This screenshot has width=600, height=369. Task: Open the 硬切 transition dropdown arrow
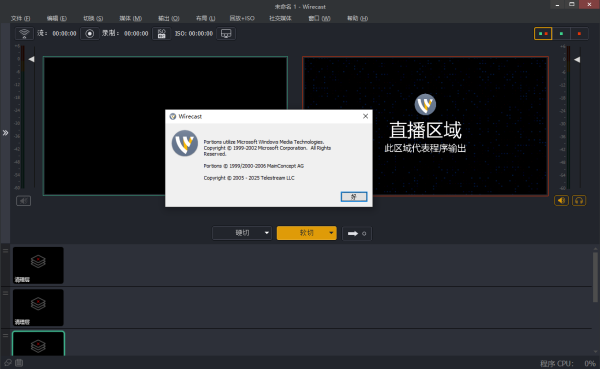pos(267,233)
